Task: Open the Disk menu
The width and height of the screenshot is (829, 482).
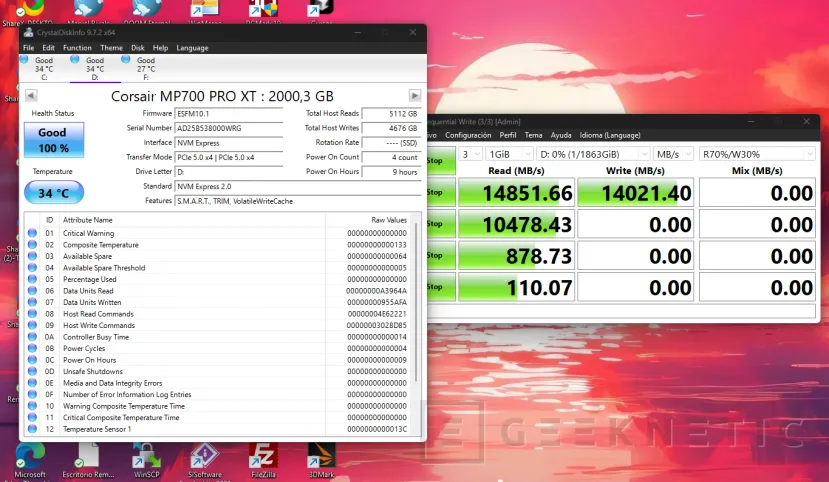Action: 137,48
